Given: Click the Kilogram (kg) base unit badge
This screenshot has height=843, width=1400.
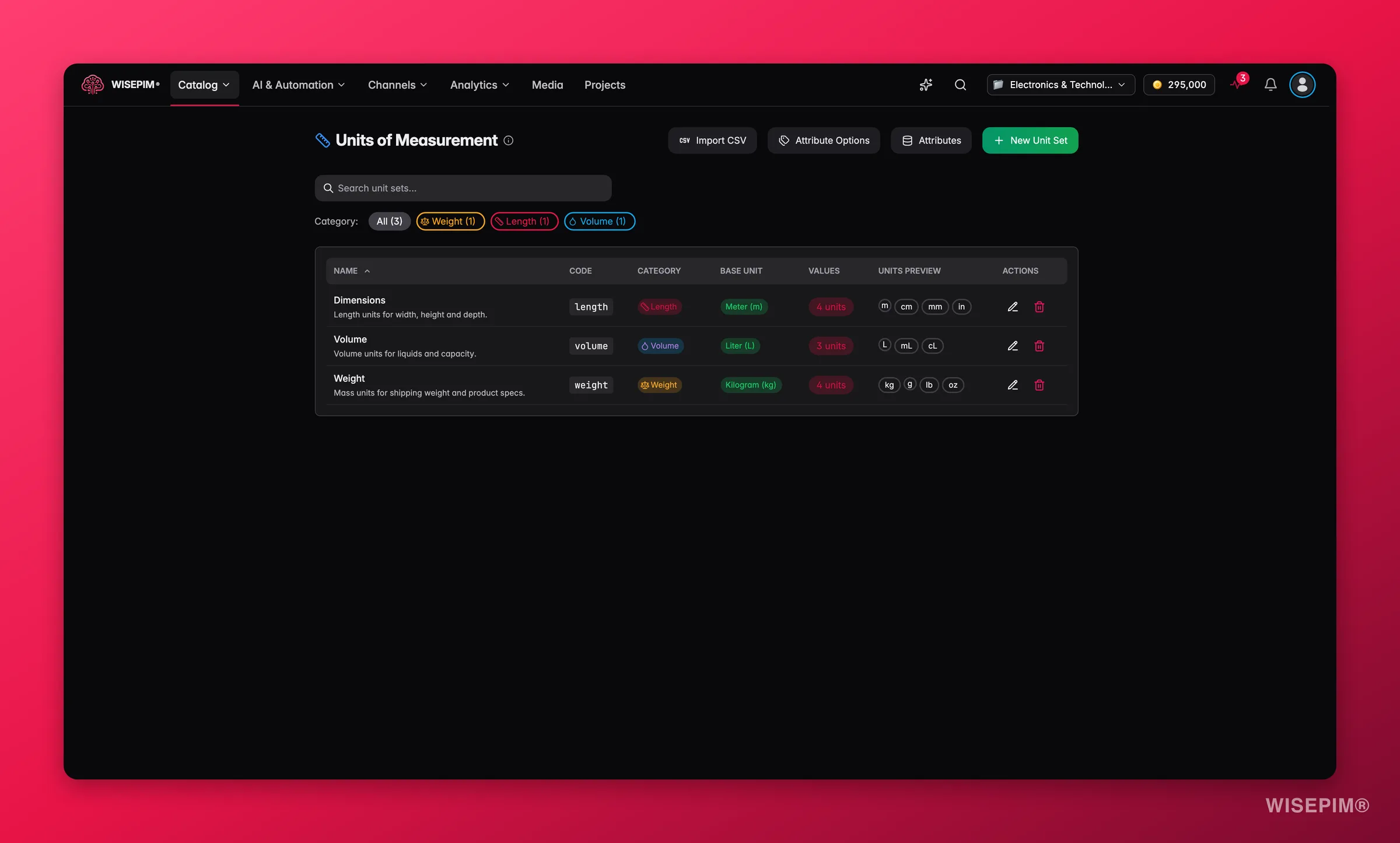Looking at the screenshot, I should pyautogui.click(x=751, y=385).
